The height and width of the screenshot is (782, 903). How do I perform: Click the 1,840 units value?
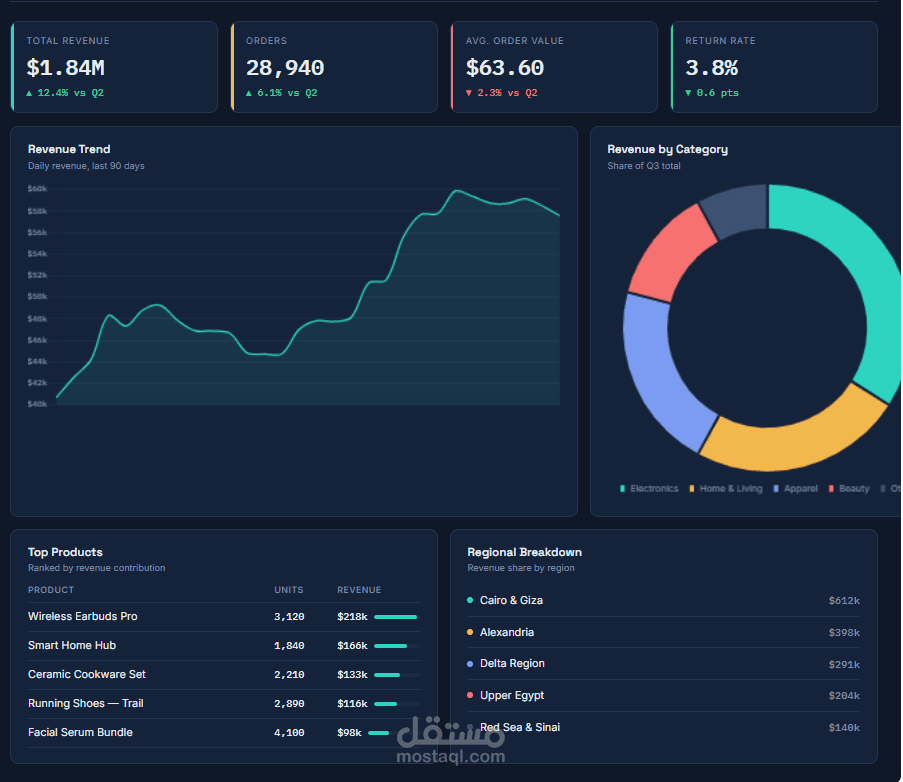pyautogui.click(x=289, y=646)
